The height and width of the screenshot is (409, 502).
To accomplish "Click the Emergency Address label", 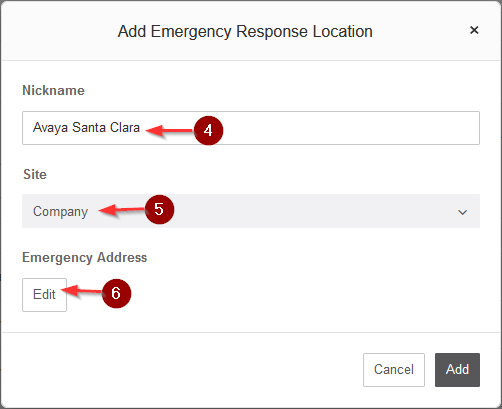I will pos(84,258).
